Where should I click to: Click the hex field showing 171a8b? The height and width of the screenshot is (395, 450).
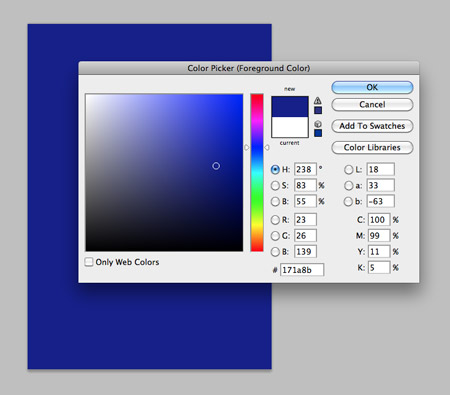[x=302, y=270]
